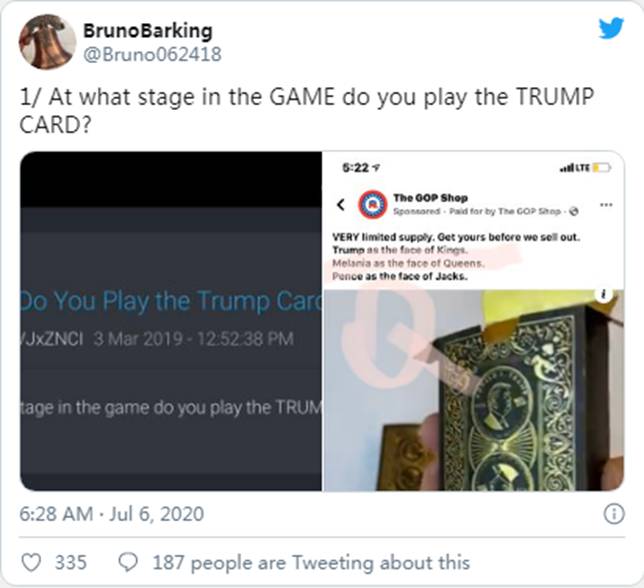Click the tweet text about the TRUMP CARD
This screenshot has width=644, height=588.
tap(307, 110)
